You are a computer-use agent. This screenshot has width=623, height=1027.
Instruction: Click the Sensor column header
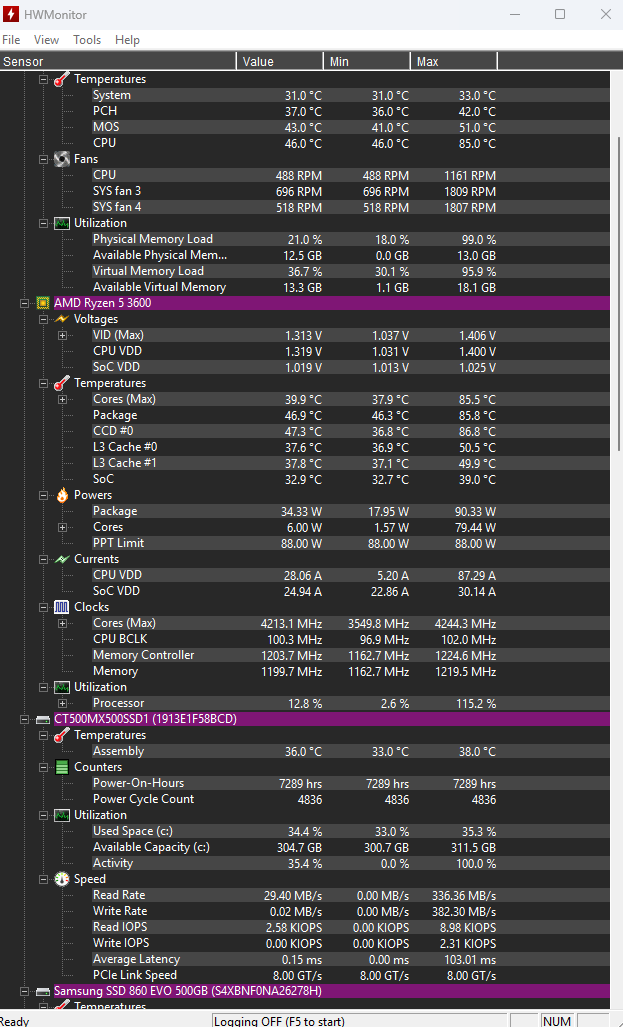coord(118,62)
